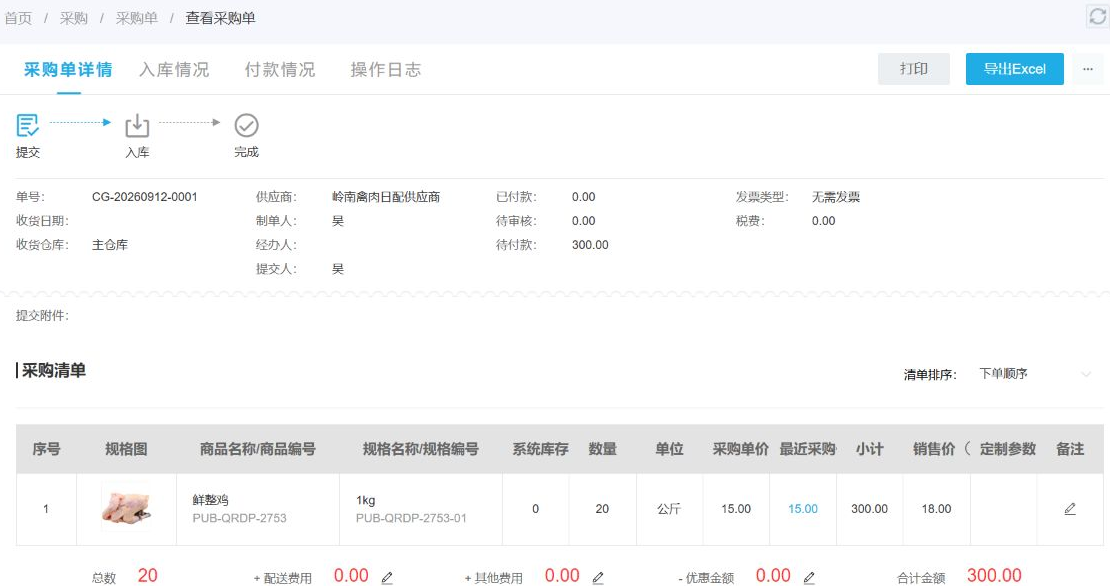Switch to the 入库情况 tab
The height and width of the screenshot is (586, 1110).
click(174, 69)
